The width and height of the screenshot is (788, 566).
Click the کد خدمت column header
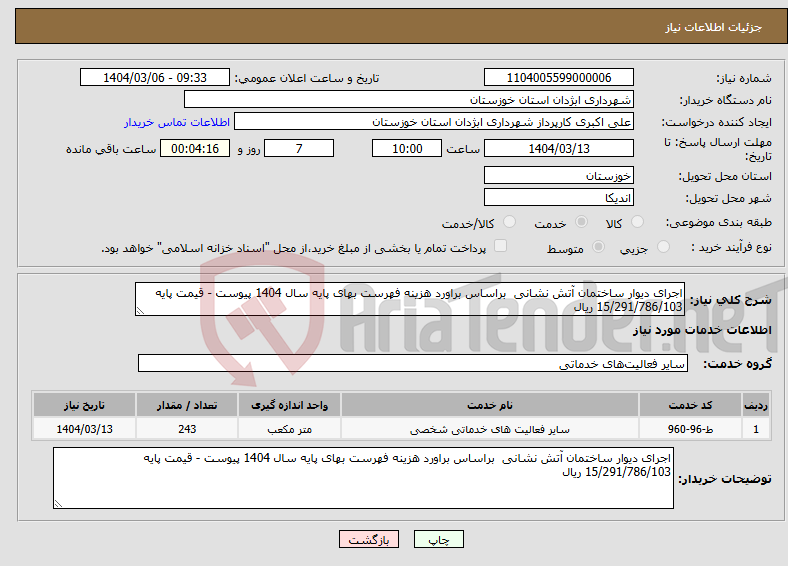pos(691,405)
